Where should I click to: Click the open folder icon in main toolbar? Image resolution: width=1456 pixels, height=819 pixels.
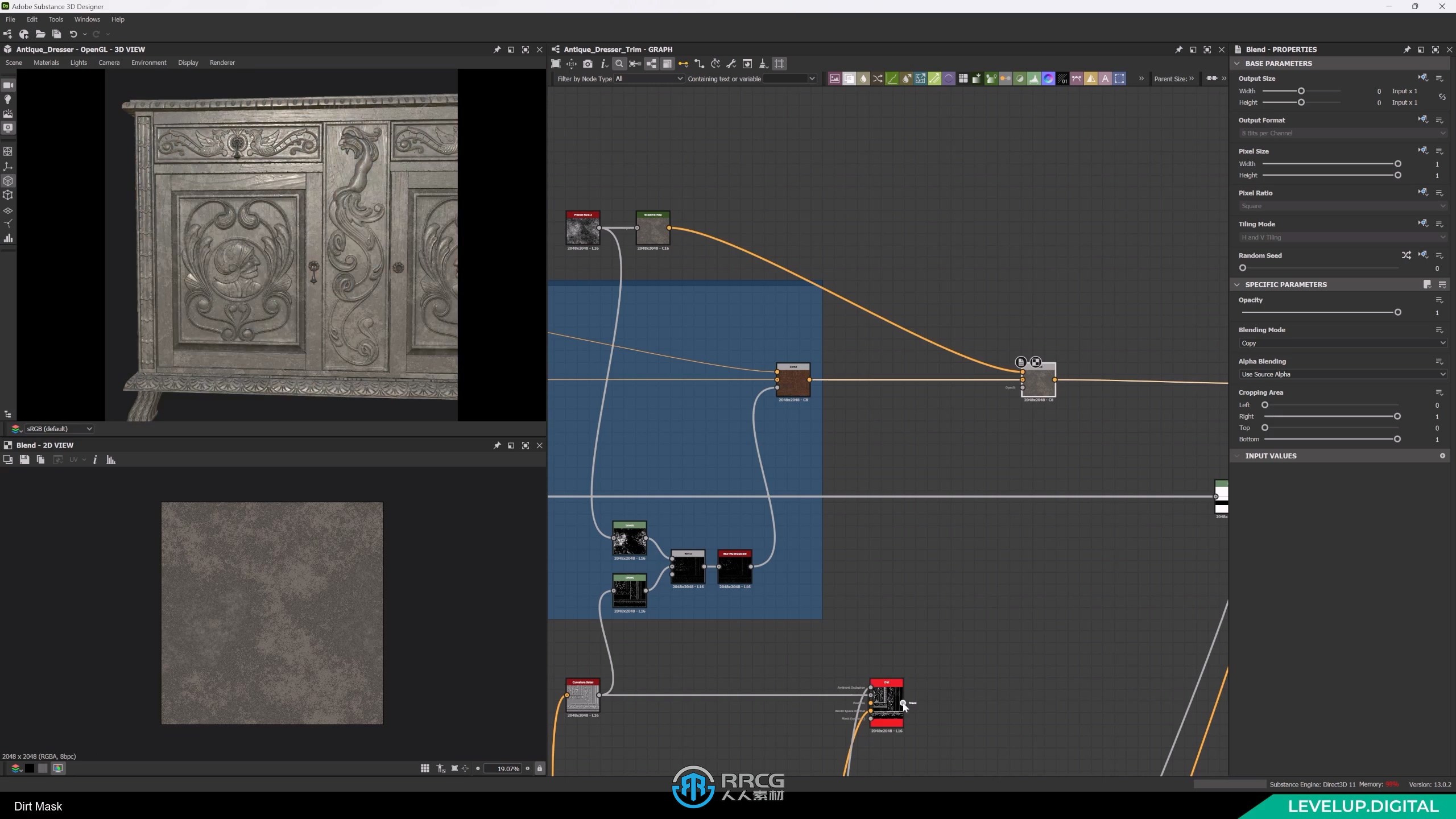click(40, 34)
